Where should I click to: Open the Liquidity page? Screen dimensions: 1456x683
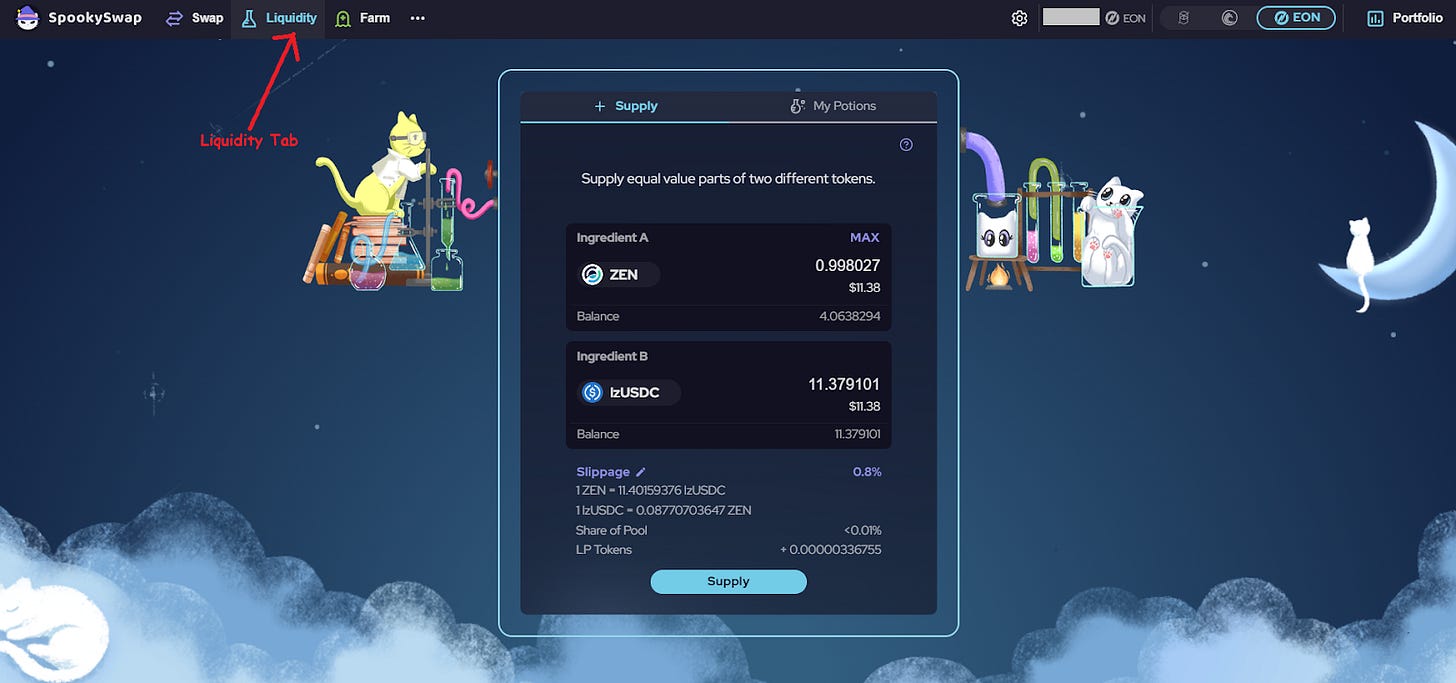pyautogui.click(x=279, y=18)
